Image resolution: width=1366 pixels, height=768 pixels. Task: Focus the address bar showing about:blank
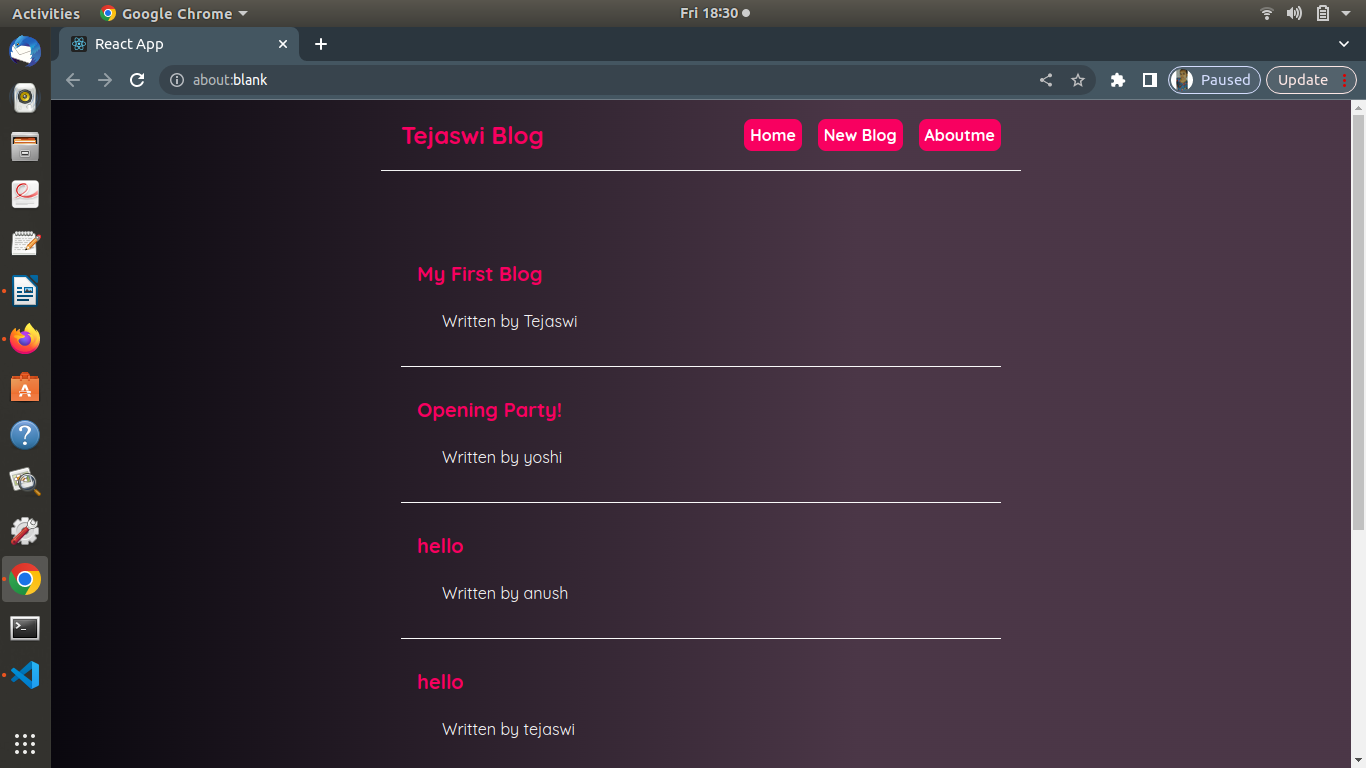click(600, 80)
